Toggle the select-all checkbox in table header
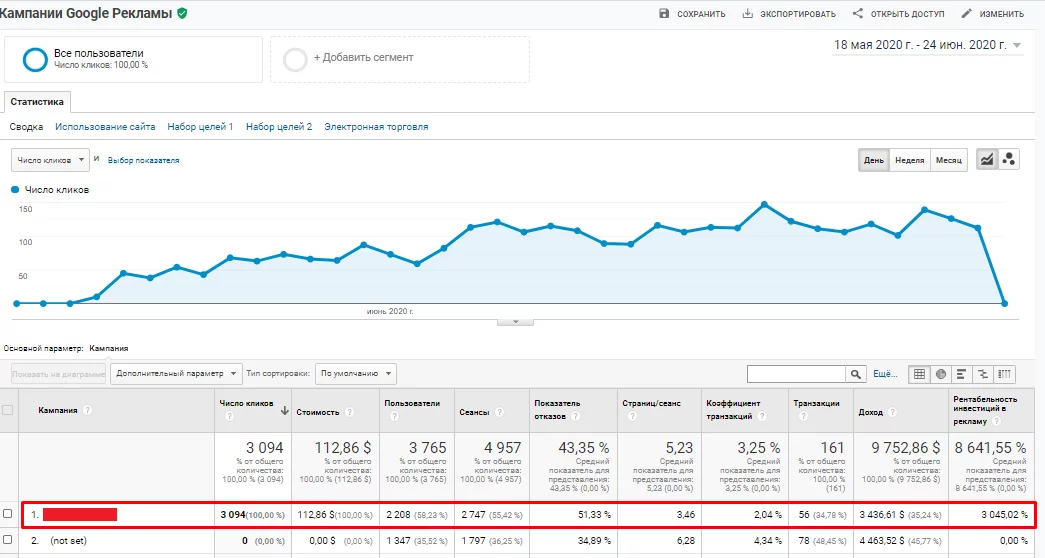The width and height of the screenshot is (1045, 558). click(x=7, y=410)
